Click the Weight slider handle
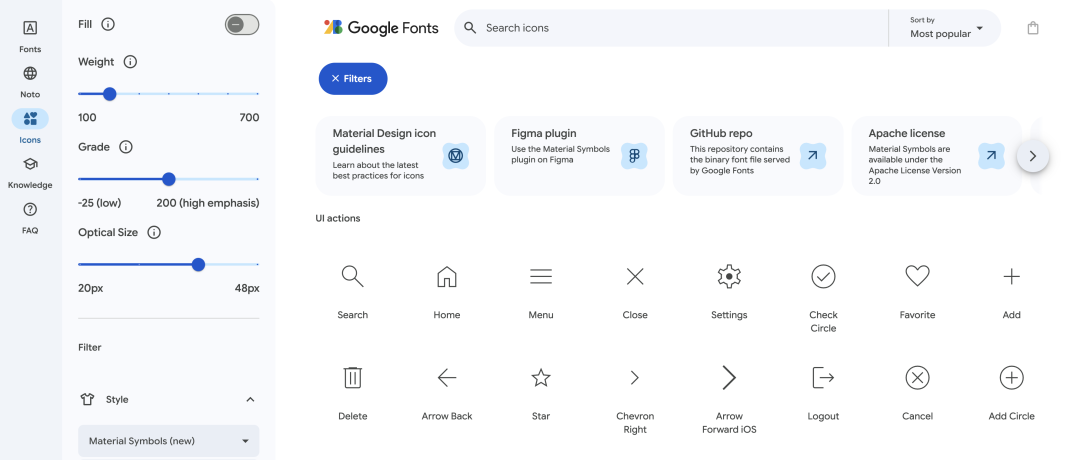Image resolution: width=1080 pixels, height=460 pixels. pyautogui.click(x=110, y=94)
